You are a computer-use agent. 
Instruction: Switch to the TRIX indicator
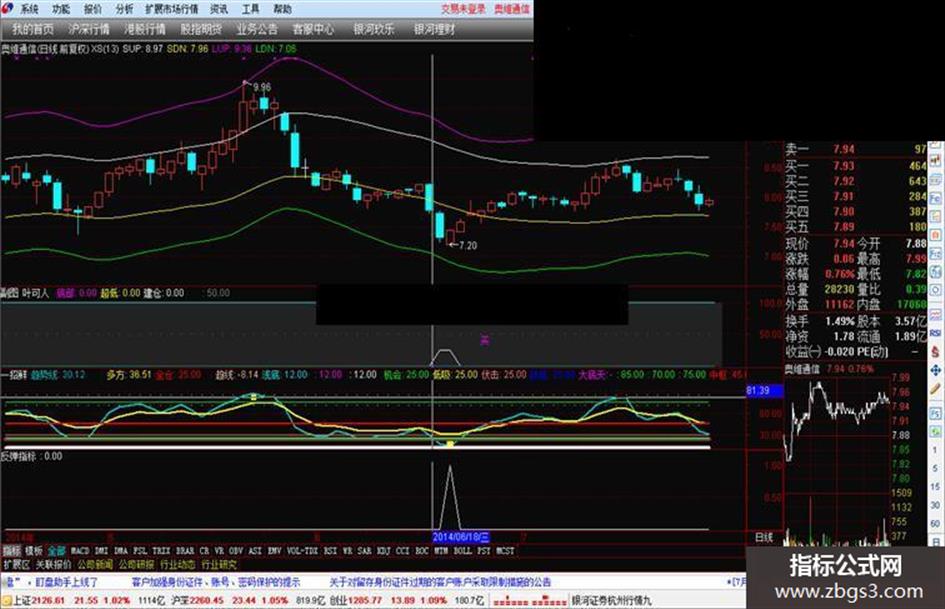pyautogui.click(x=161, y=551)
